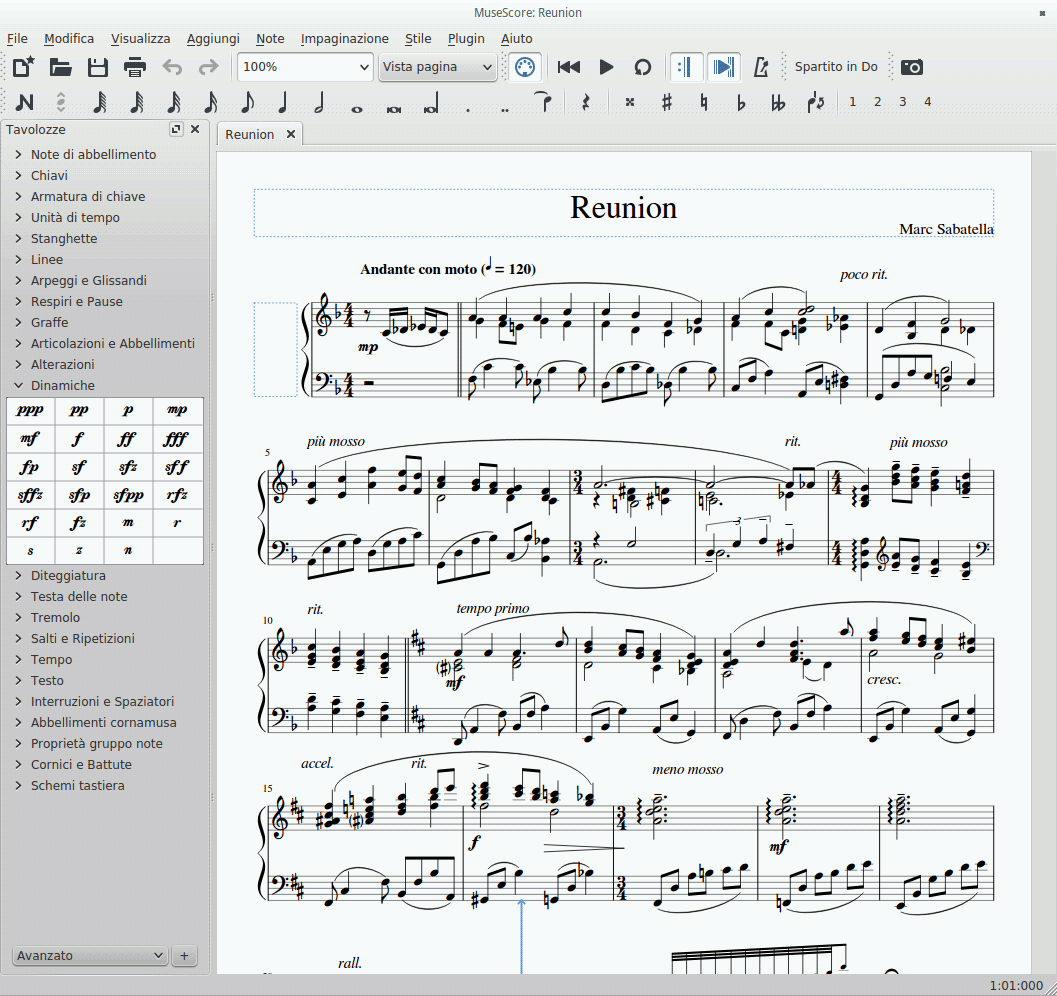1057x996 pixels.
Task: Click the print score icon
Action: click(135, 67)
